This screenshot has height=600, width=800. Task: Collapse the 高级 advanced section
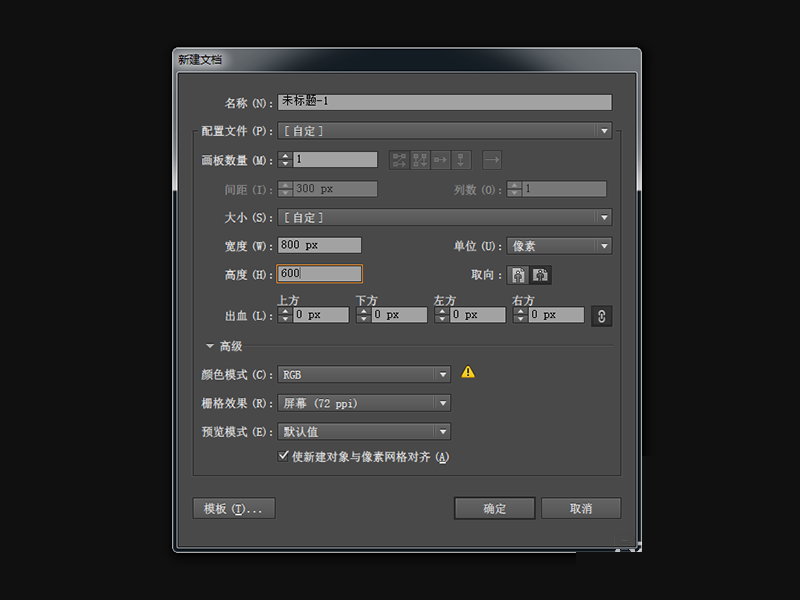pos(210,346)
